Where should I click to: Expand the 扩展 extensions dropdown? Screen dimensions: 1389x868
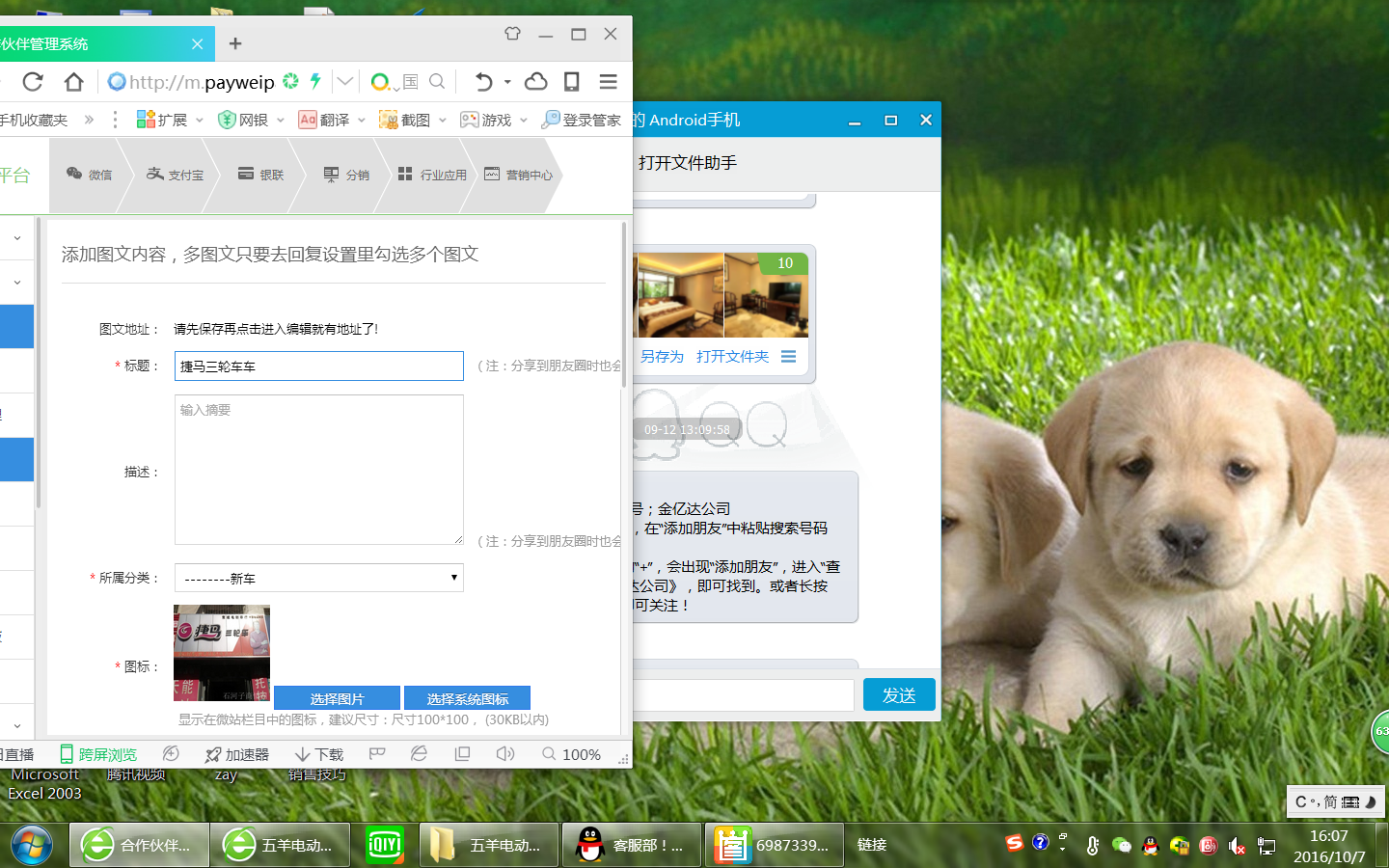tap(171, 120)
